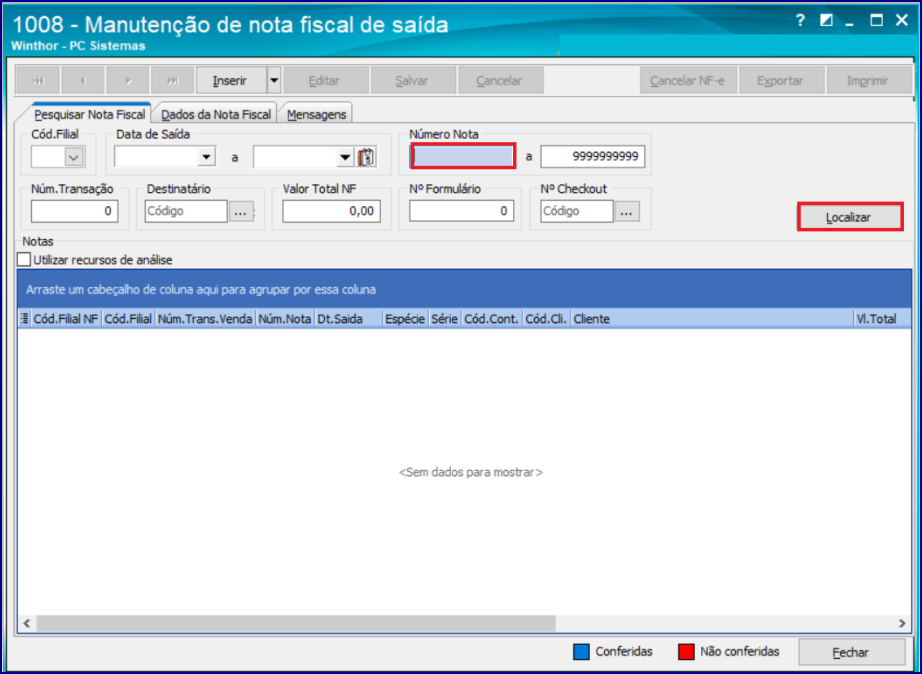Open the help question mark icon
Screen dimensions: 922x674
coord(800,21)
